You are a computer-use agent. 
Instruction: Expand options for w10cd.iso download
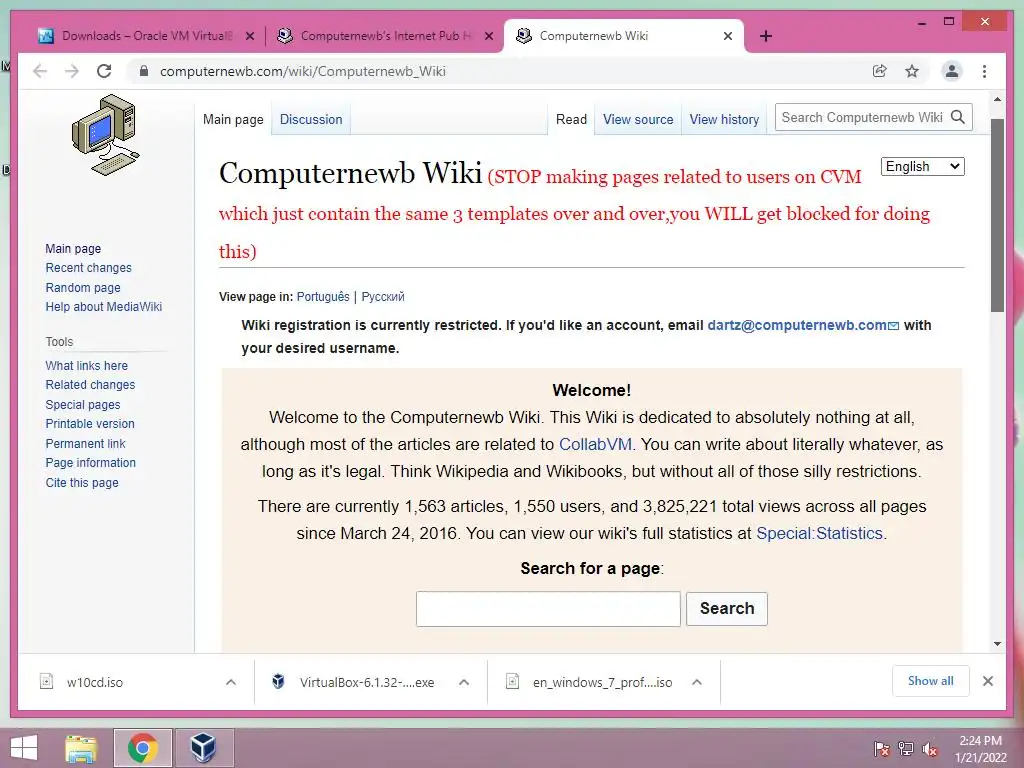(x=231, y=682)
